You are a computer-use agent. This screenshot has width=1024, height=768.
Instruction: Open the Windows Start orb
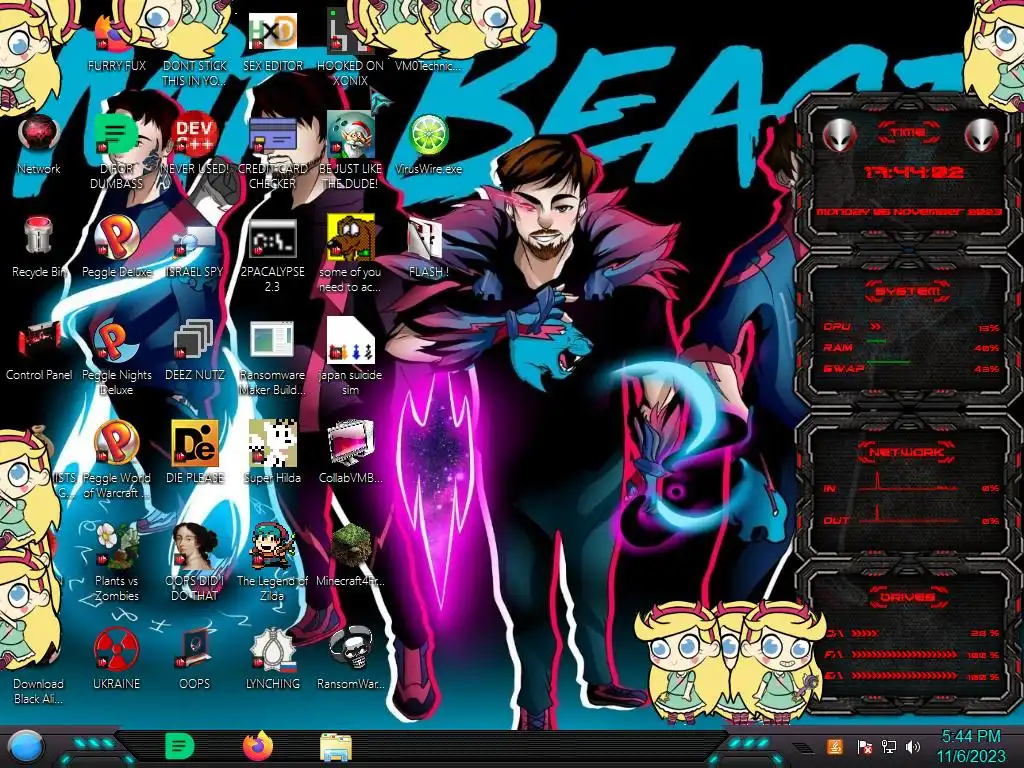tap(26, 746)
